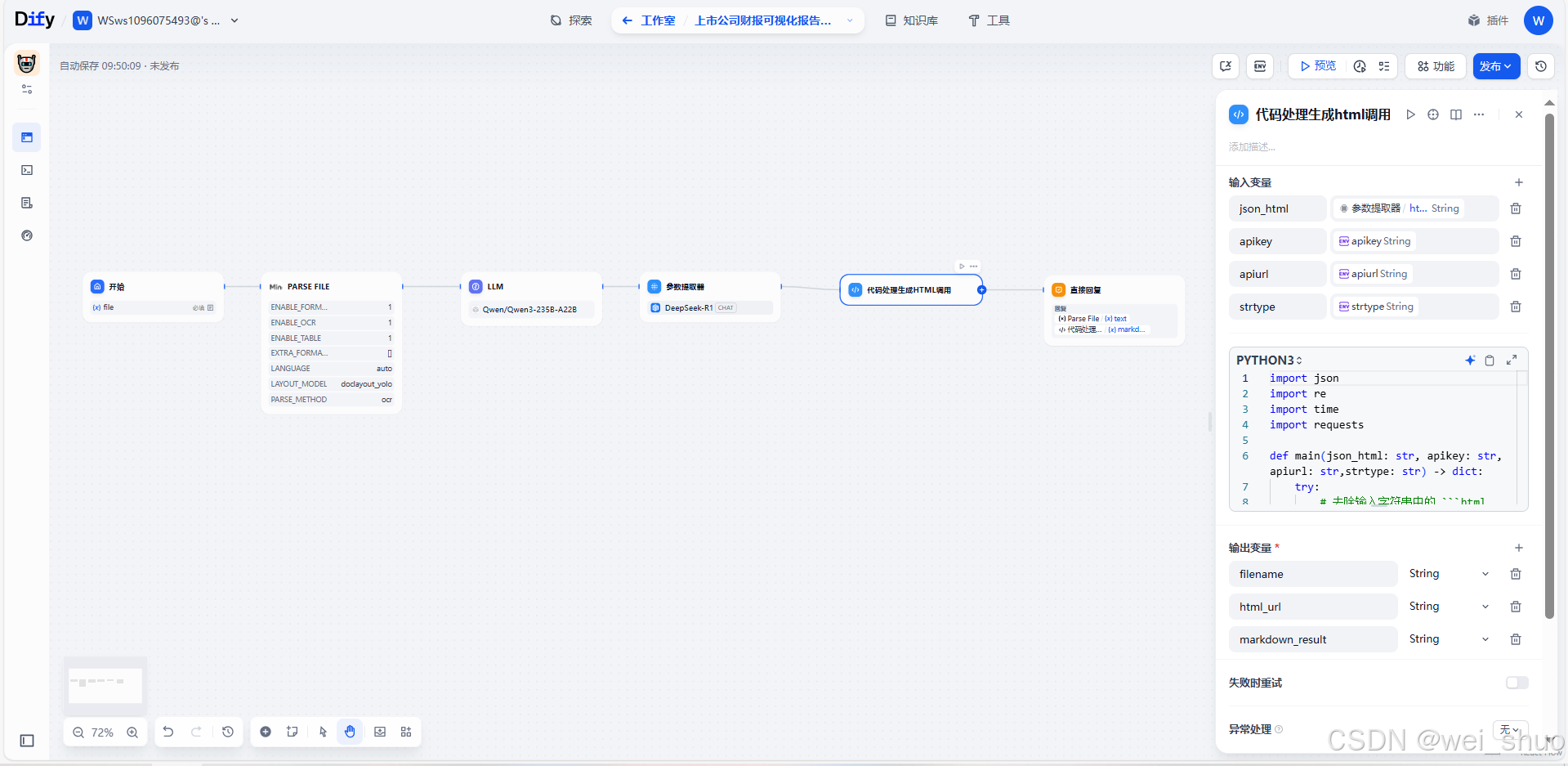Screen dimensions: 1568x766
Task: Change the PYTHON3 language selector
Action: point(1269,360)
